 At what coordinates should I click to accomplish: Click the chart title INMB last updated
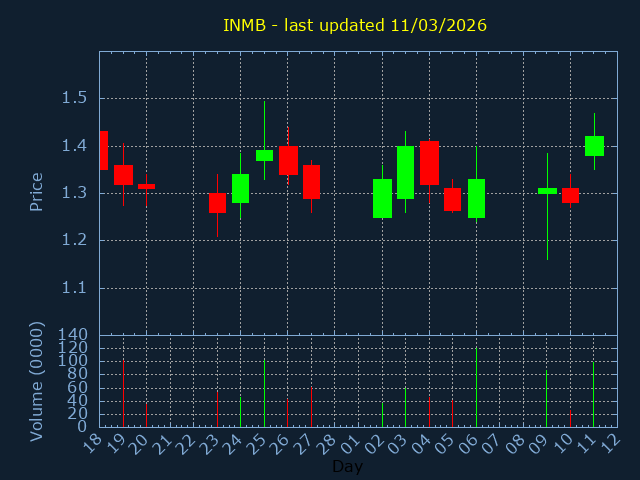(x=354, y=25)
